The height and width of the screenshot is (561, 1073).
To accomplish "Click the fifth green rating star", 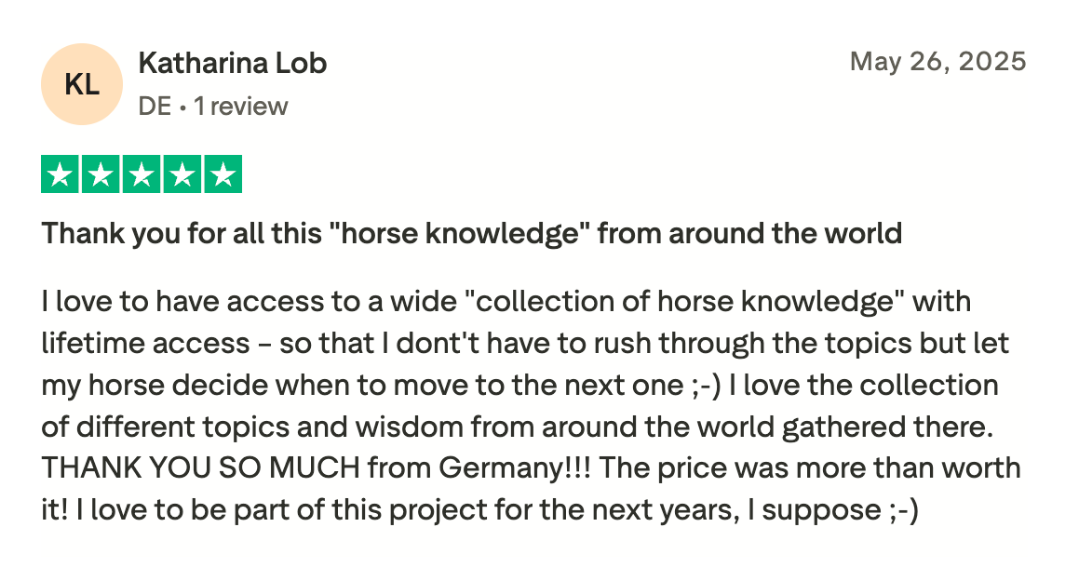I will click(x=223, y=174).
